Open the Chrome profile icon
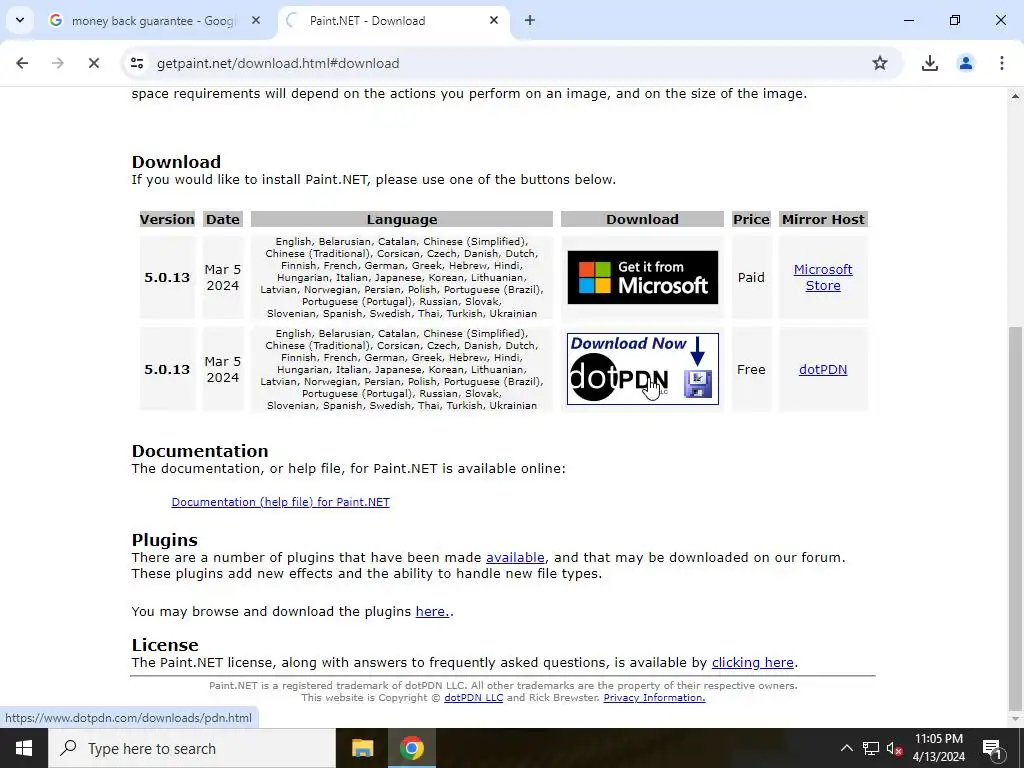 click(965, 63)
